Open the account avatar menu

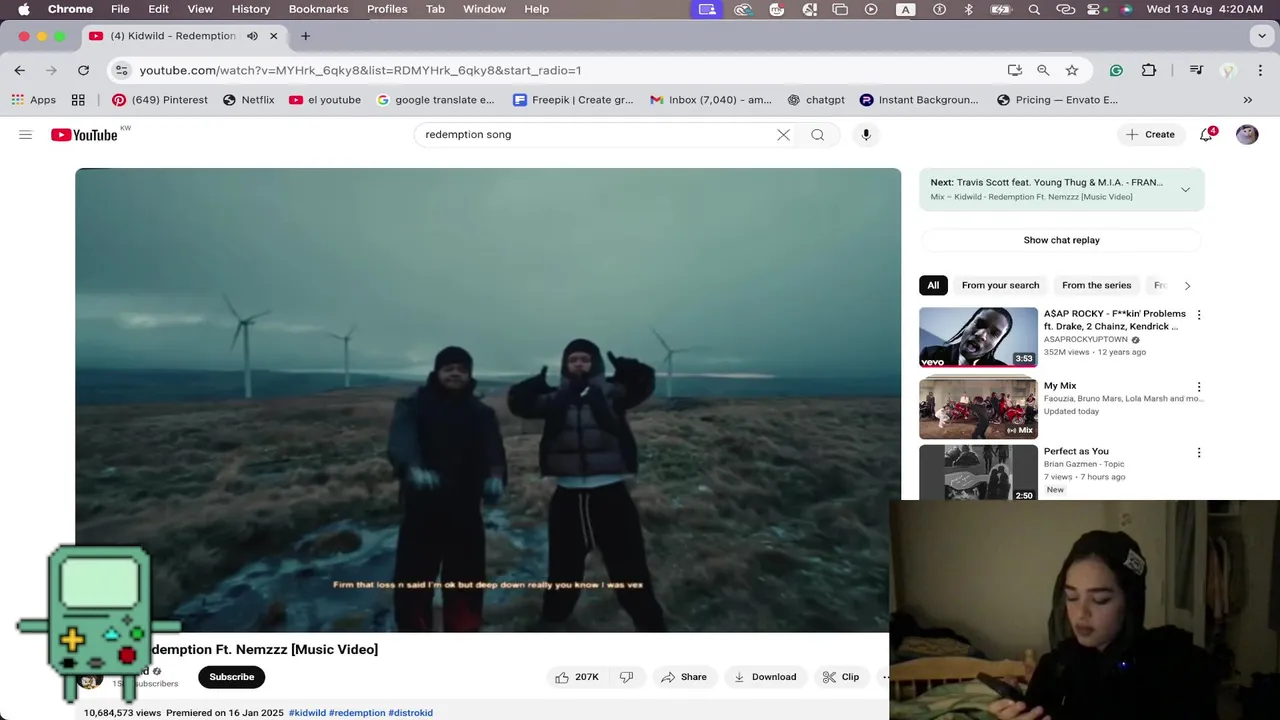tap(1247, 135)
